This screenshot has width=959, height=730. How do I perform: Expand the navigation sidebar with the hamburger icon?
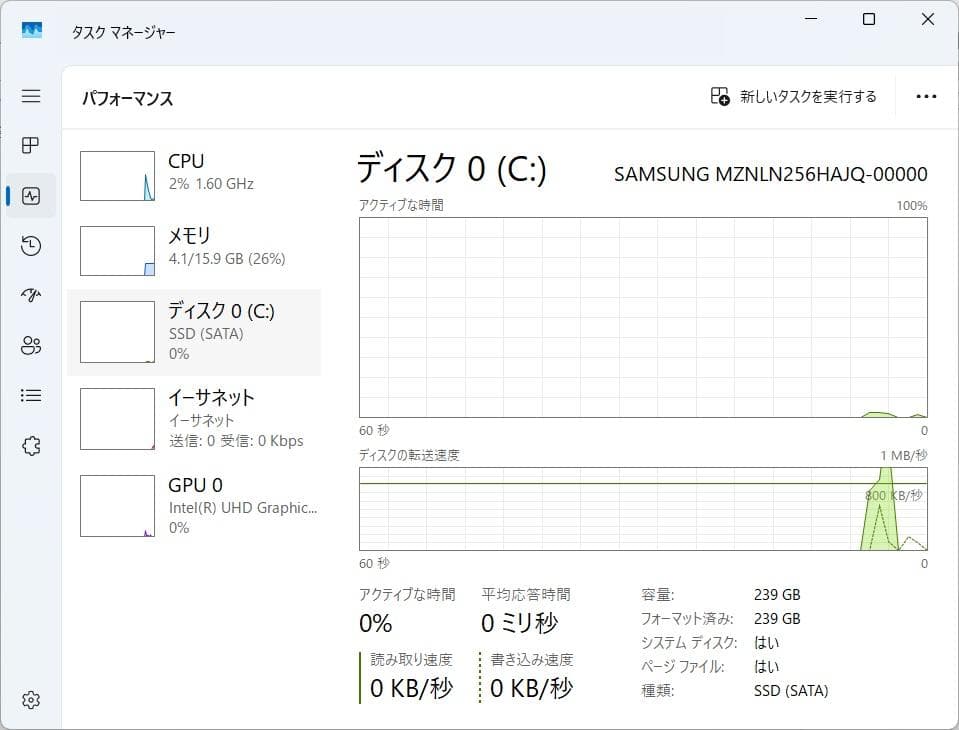(x=30, y=96)
